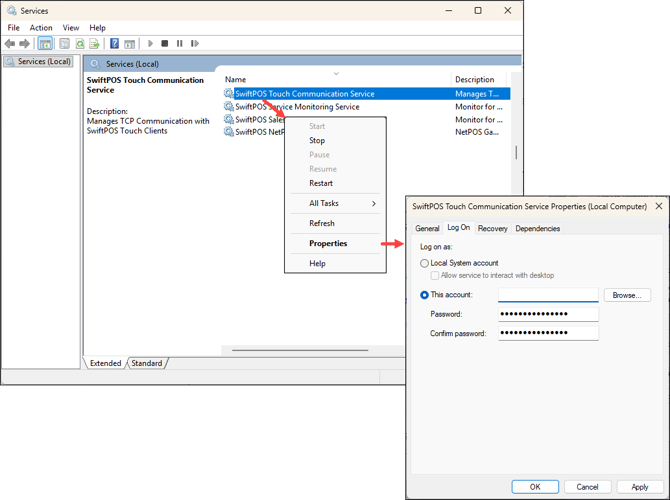670x500 pixels.
Task: Click OK in the Properties dialog
Action: pos(535,487)
